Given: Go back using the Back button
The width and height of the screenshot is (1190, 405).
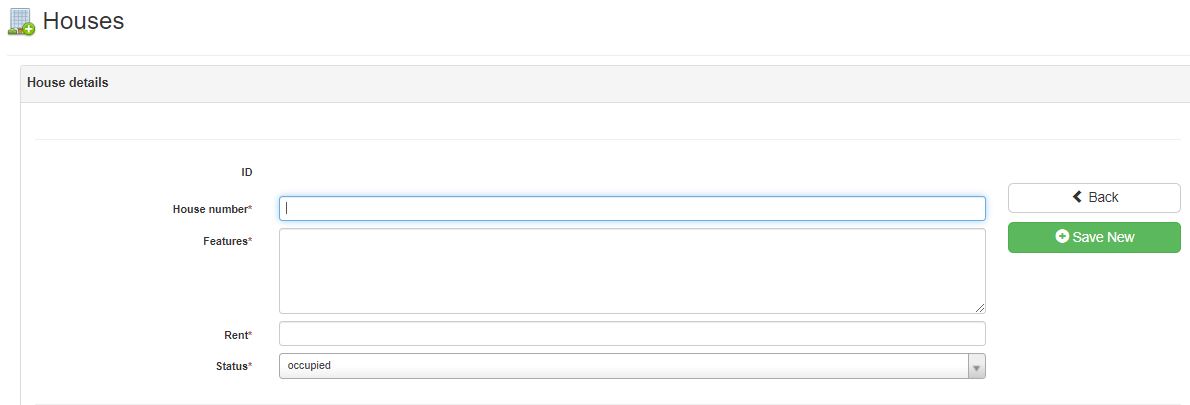Looking at the screenshot, I should point(1094,198).
